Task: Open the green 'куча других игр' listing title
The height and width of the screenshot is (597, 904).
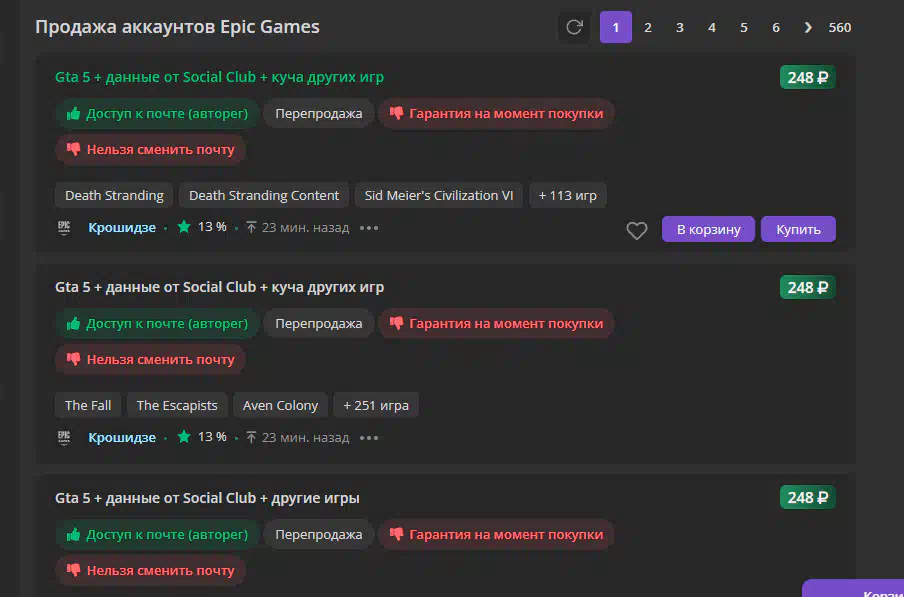Action: (219, 77)
